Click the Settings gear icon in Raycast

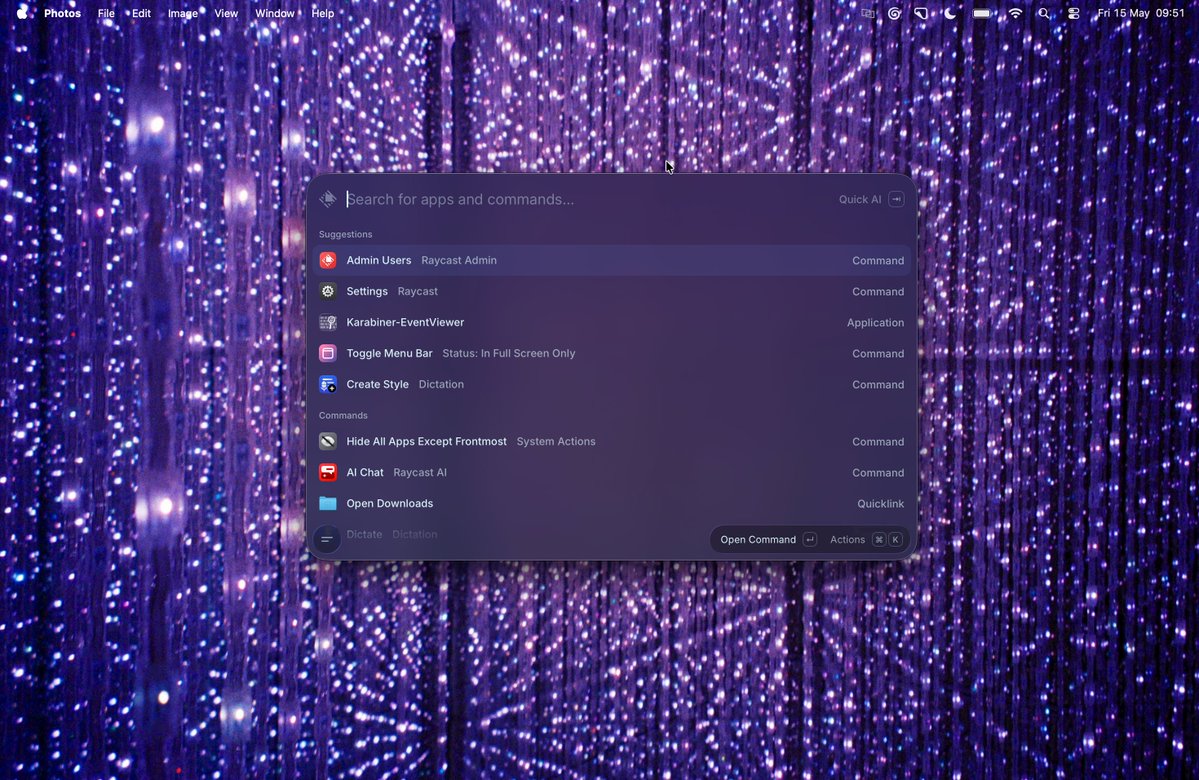click(328, 291)
